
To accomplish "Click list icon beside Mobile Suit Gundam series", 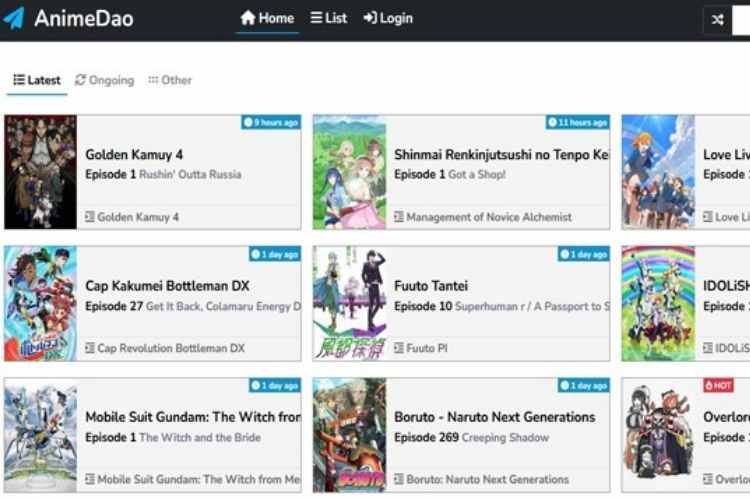I will point(90,479).
